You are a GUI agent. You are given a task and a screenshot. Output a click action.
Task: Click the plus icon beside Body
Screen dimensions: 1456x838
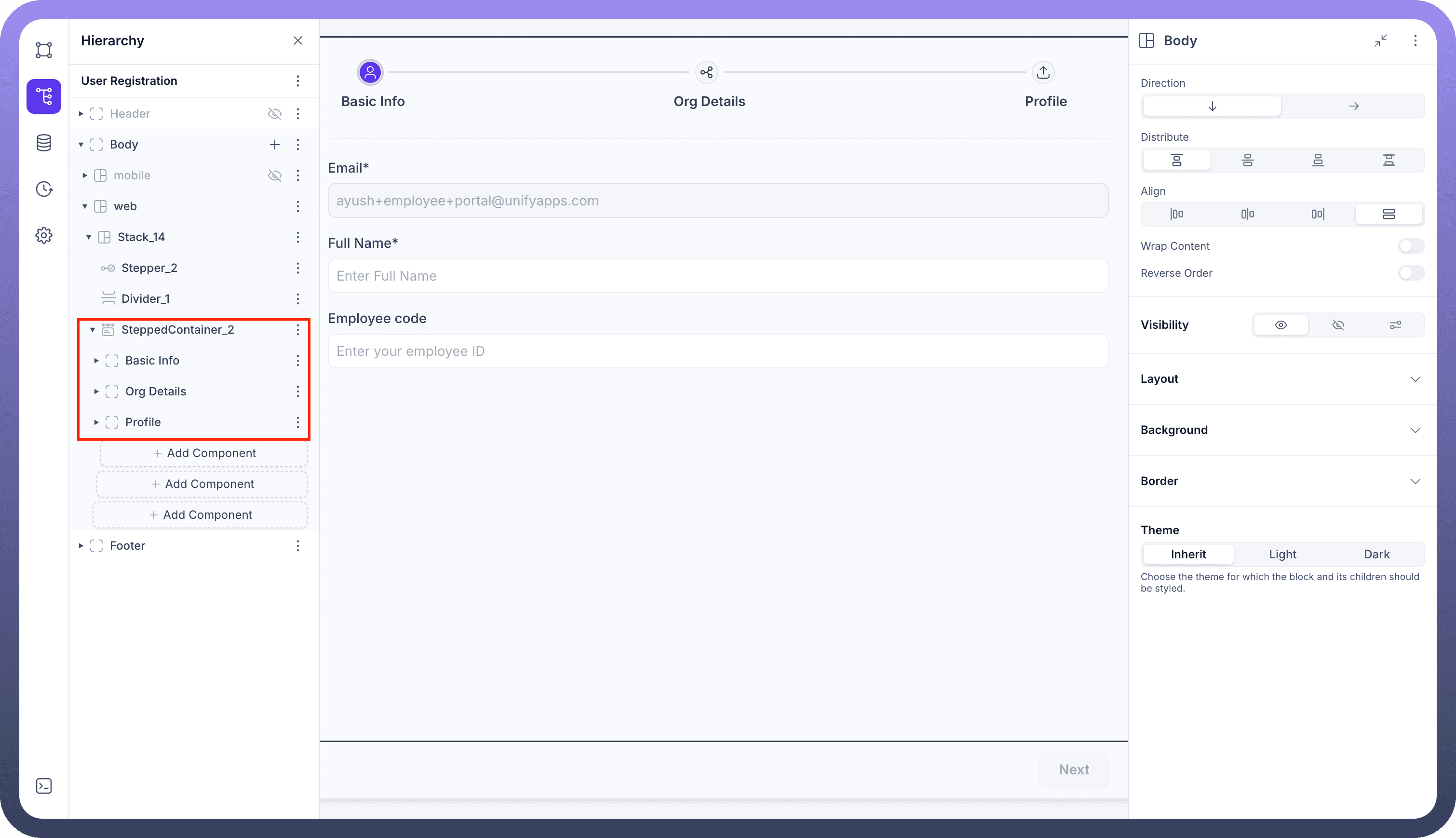274,145
